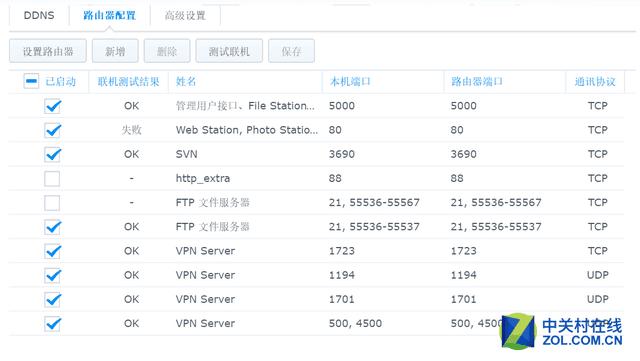Screen dimensions: 640x361
Task: Sort by the 本机端口 column header
Action: [350, 82]
